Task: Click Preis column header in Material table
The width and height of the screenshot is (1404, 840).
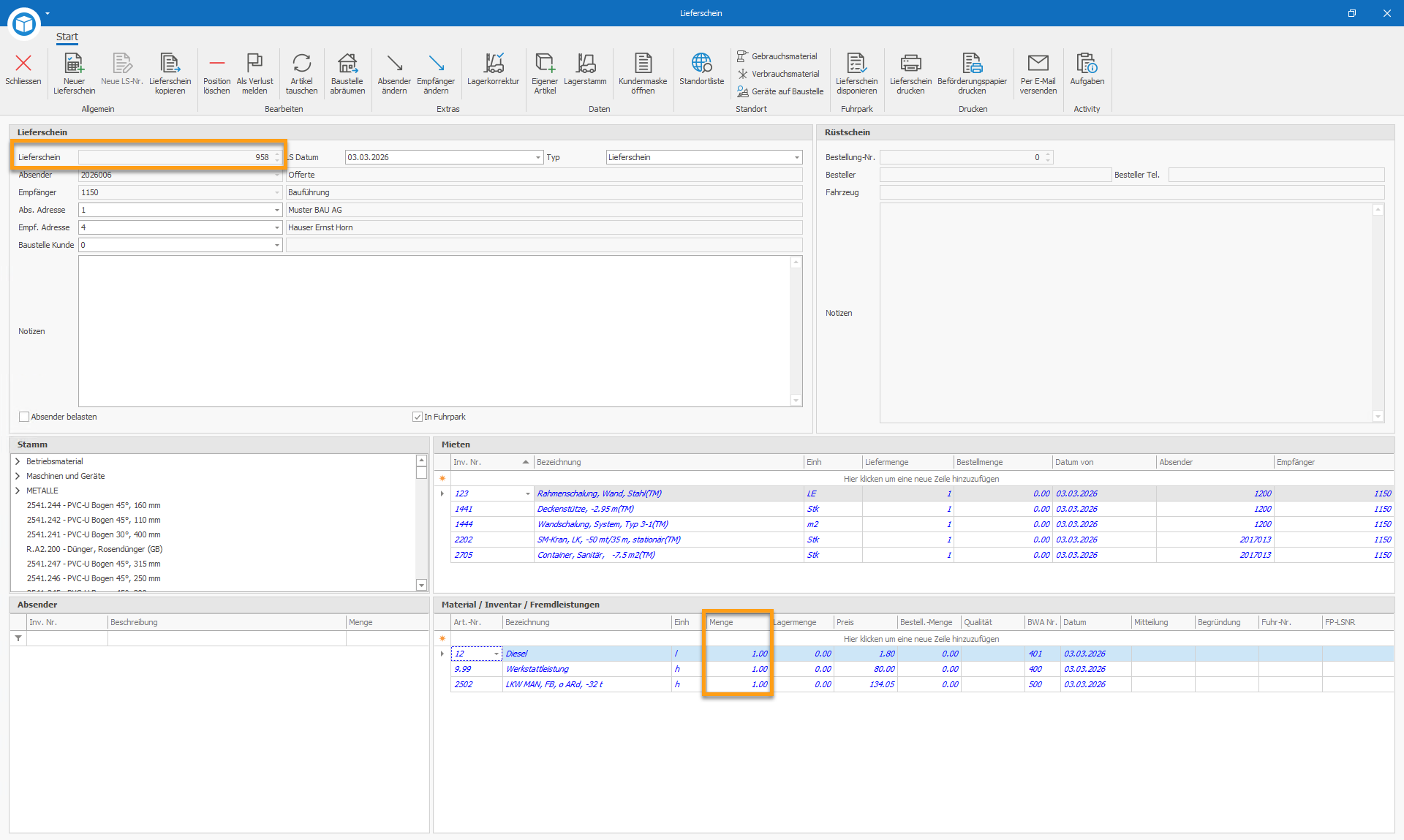Action: 865,622
